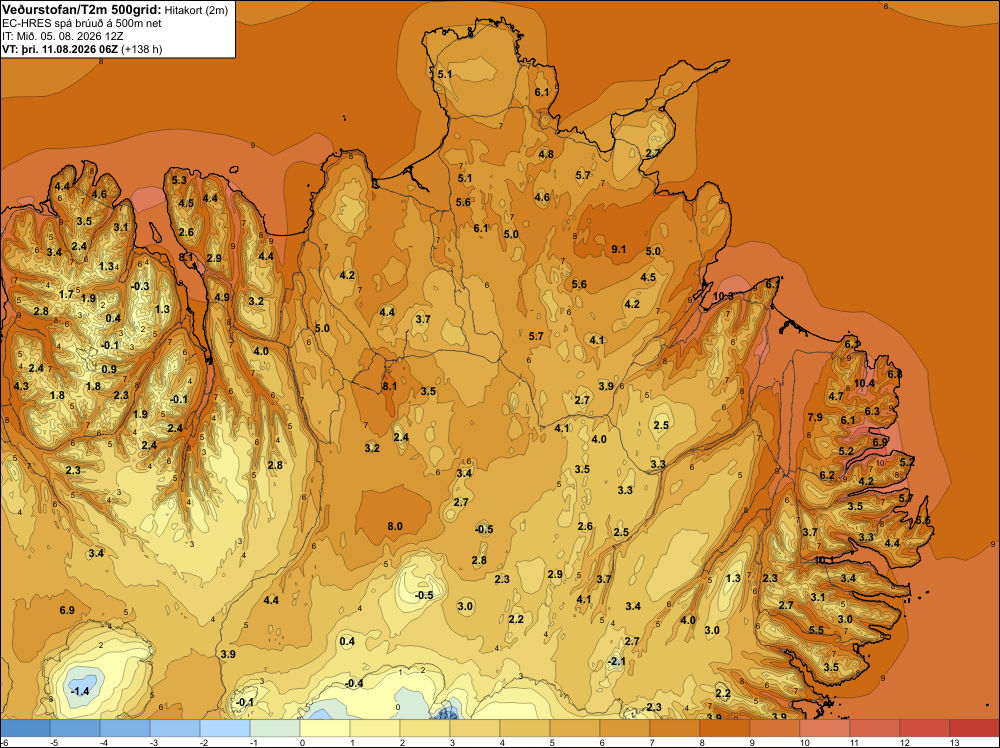Click the forecast lead '(+138 h)'
This screenshot has height=748, width=1000.
click(142, 48)
